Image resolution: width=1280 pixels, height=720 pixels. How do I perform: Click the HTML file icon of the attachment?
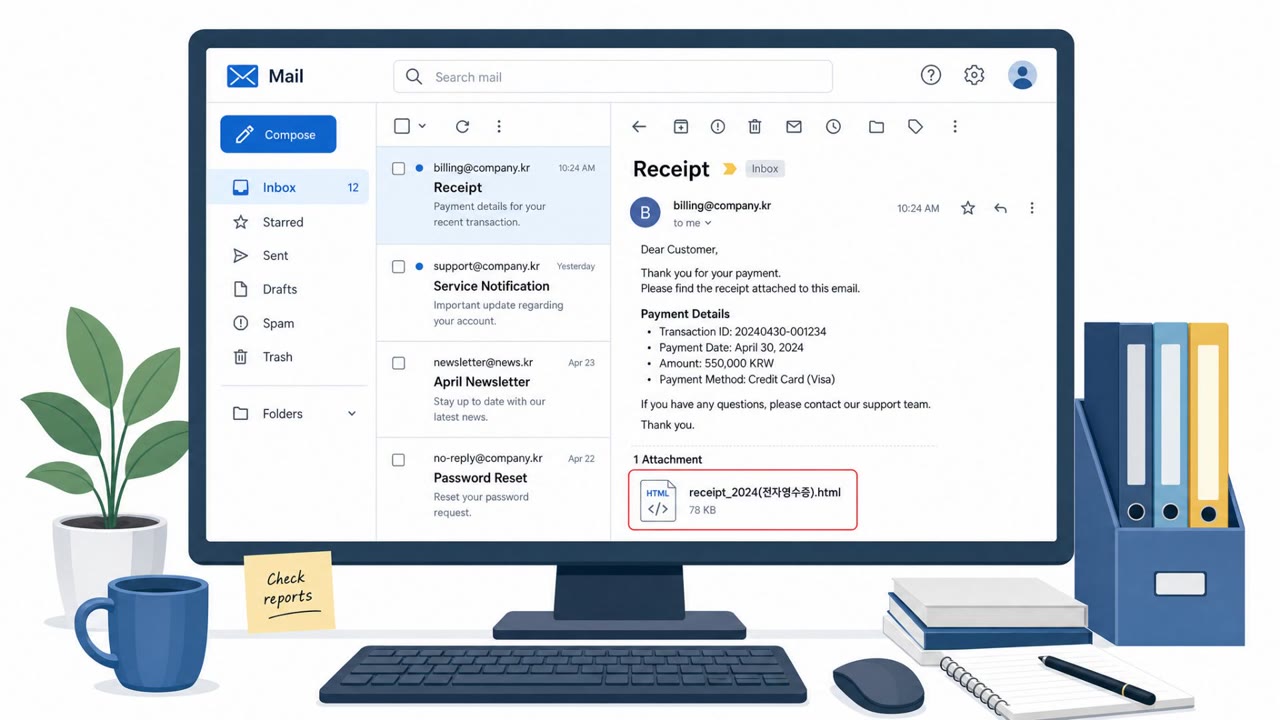658,500
